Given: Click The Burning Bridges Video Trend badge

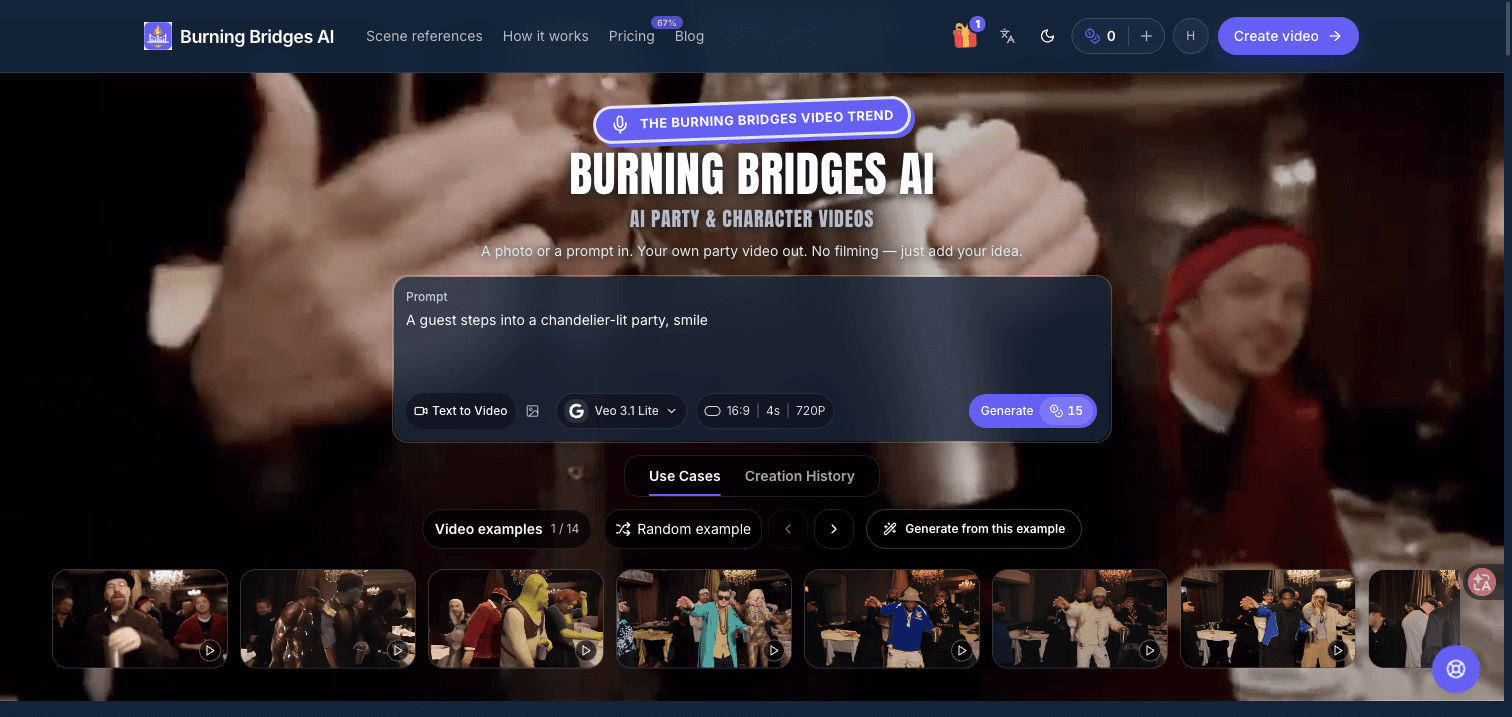Looking at the screenshot, I should tap(752, 121).
